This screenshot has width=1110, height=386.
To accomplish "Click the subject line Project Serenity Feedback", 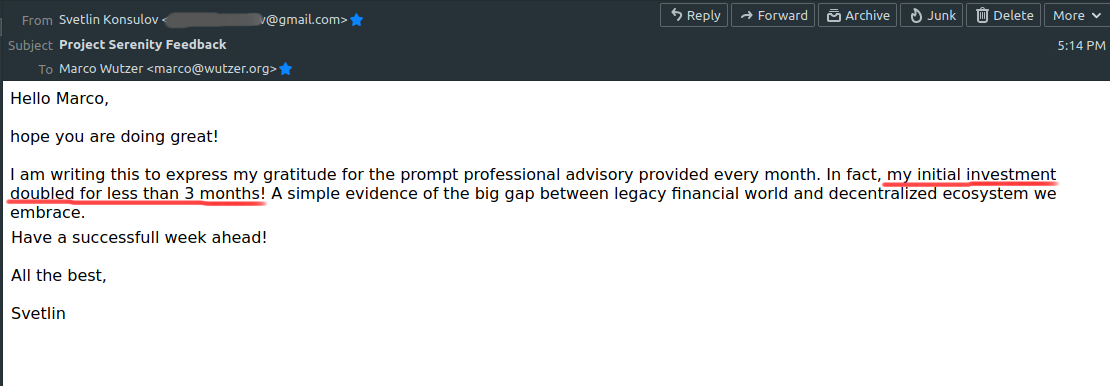I will [143, 45].
